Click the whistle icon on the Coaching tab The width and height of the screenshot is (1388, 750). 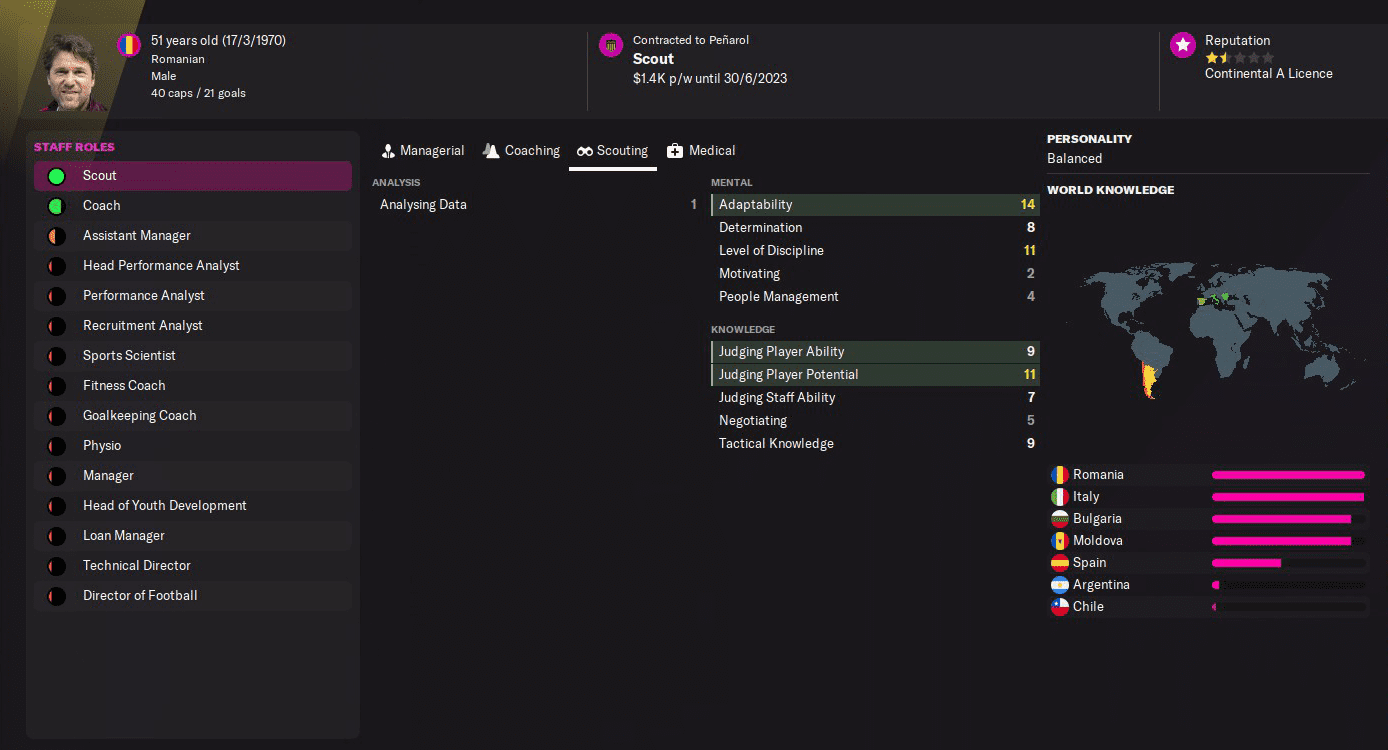[x=490, y=150]
